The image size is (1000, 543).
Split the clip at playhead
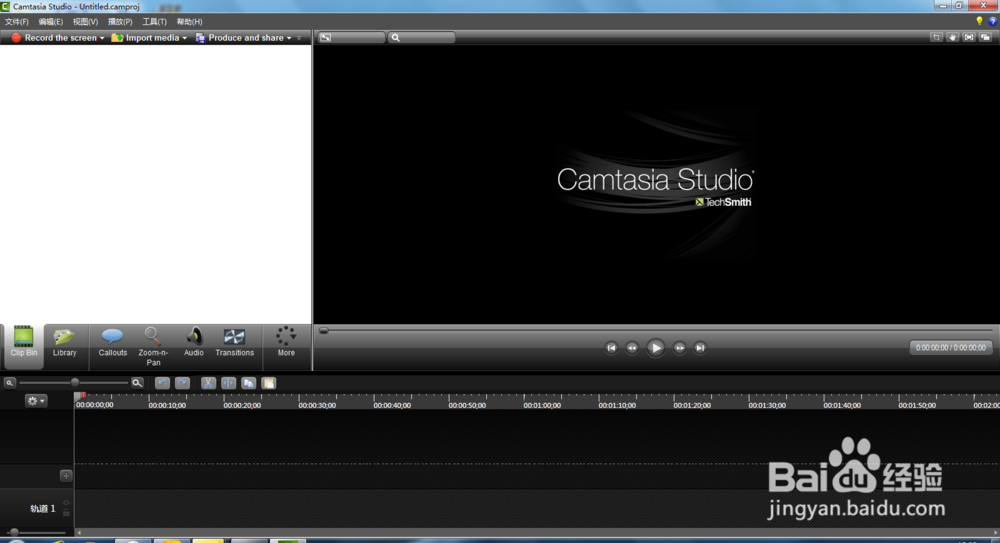(228, 383)
